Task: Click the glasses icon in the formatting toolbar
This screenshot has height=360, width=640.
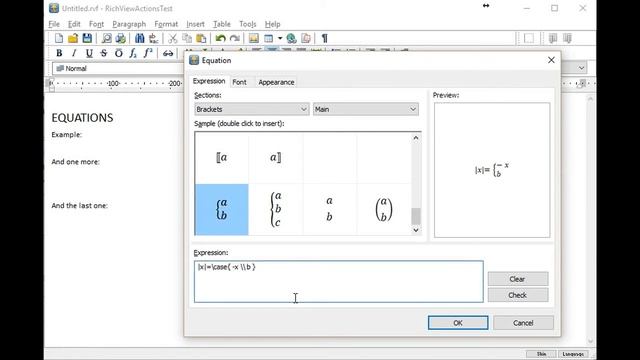Action: tap(168, 53)
